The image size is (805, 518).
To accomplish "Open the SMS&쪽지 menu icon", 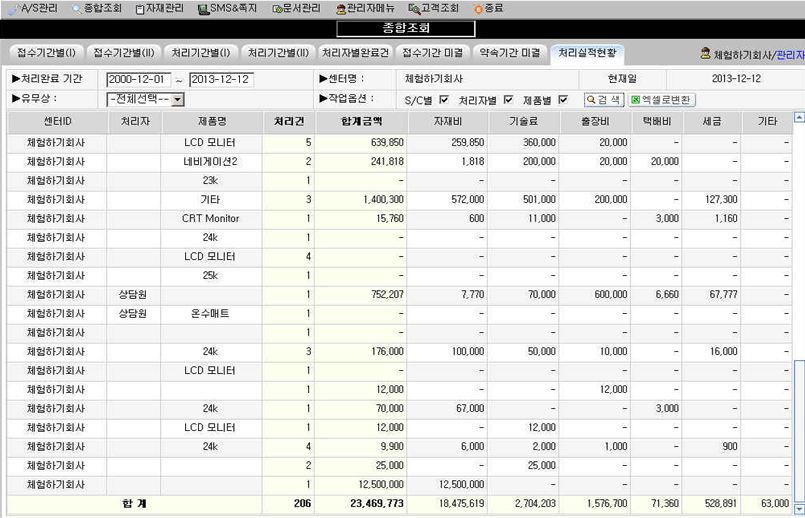I will 203,8.
